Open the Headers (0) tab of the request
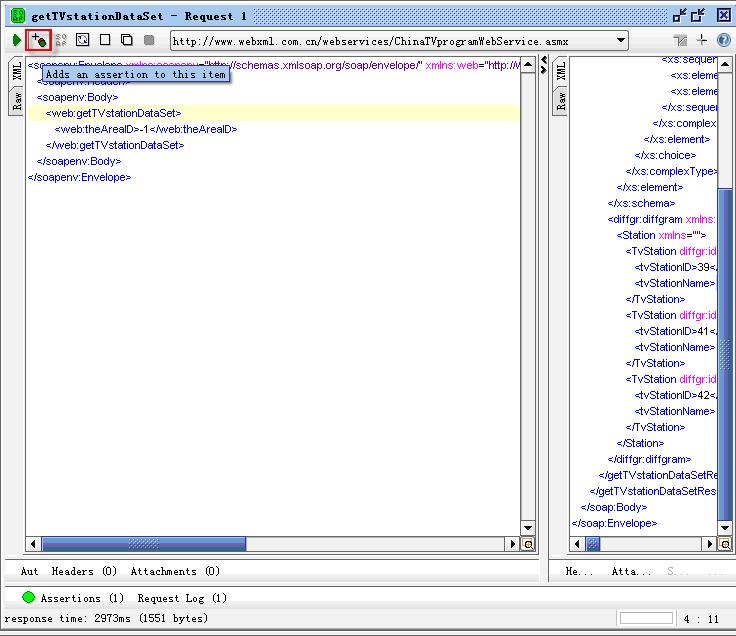Screen dimensions: 736x636 (84, 571)
